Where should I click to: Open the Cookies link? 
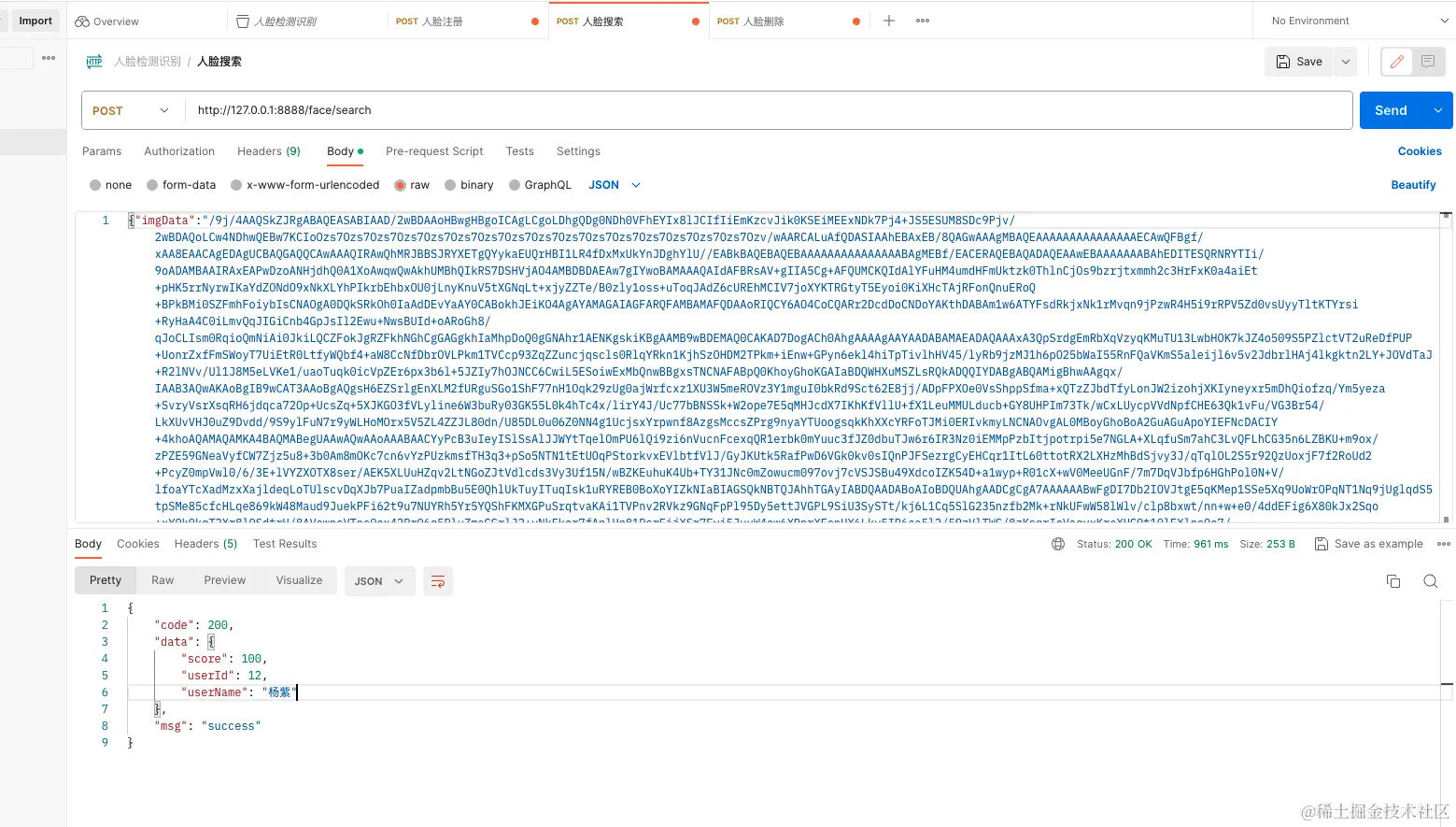[1420, 151]
